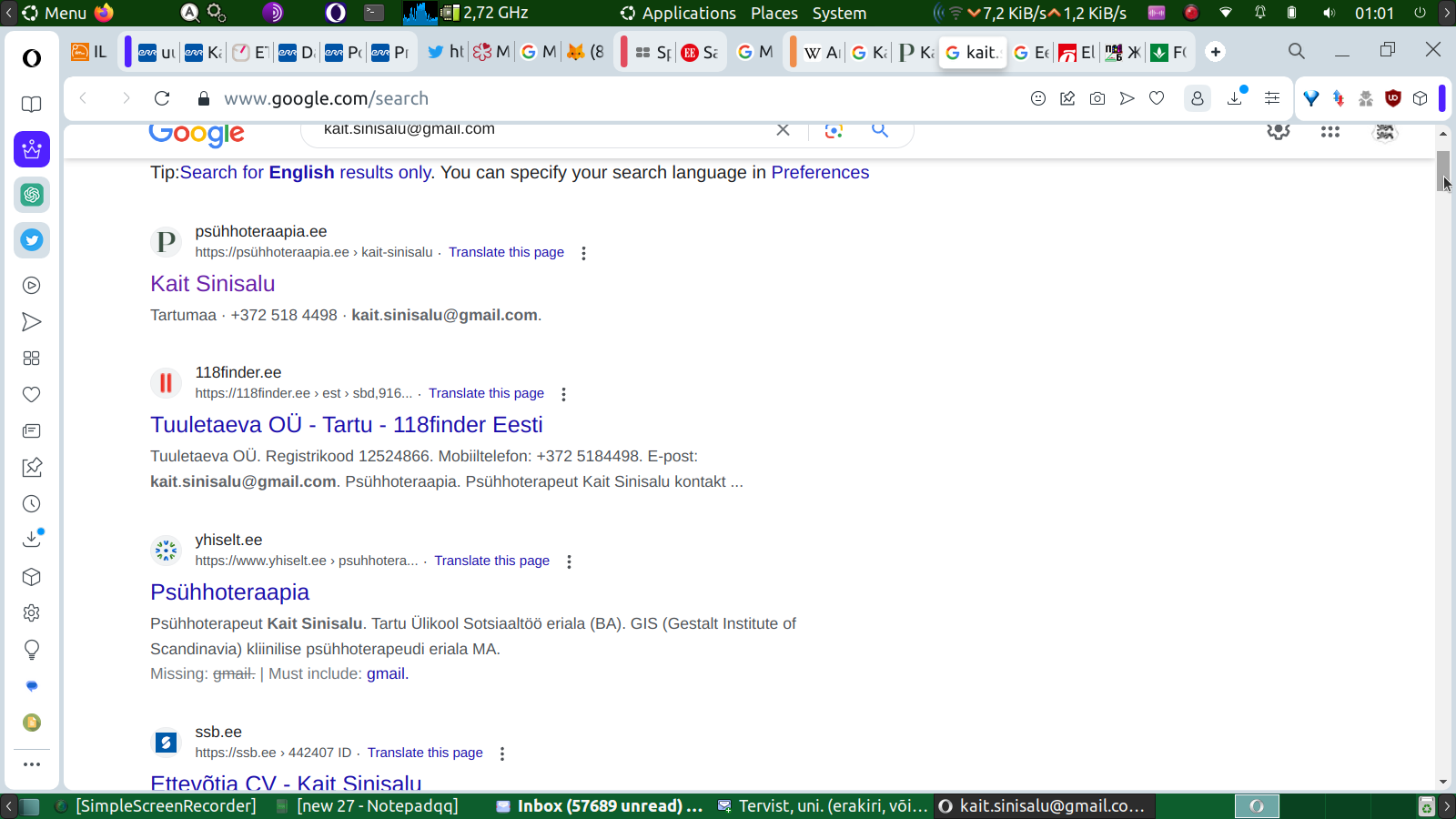Open options menu for psühhoteraapia.ee result
This screenshot has width=1456, height=819.
pyautogui.click(x=584, y=253)
